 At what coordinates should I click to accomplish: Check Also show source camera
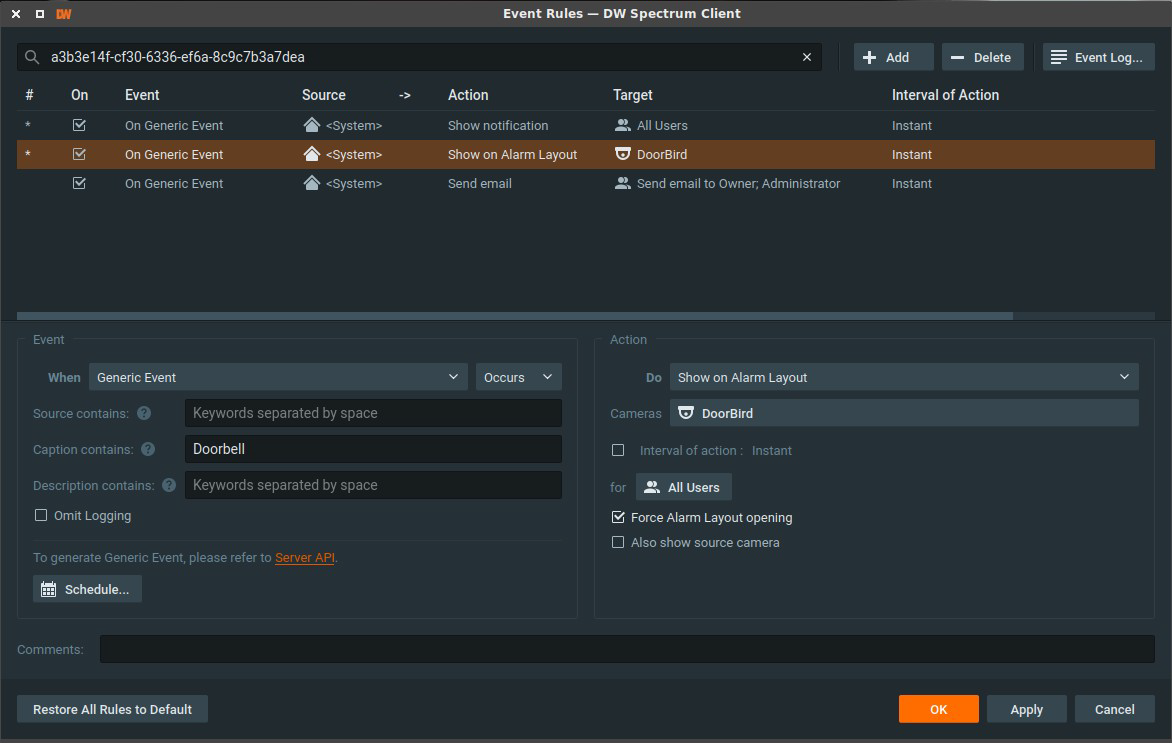[x=618, y=543]
